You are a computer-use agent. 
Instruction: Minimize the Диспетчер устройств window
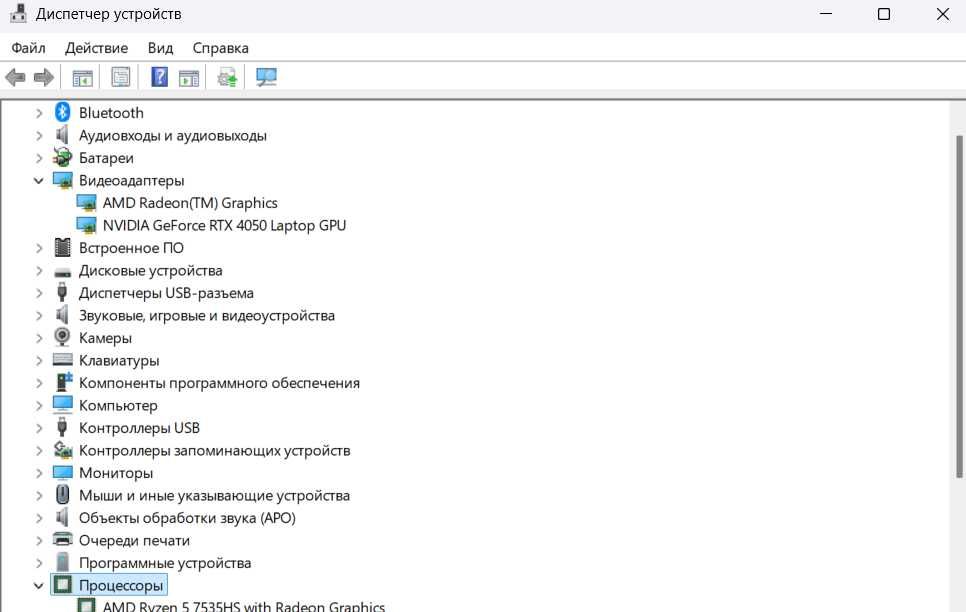click(x=826, y=14)
